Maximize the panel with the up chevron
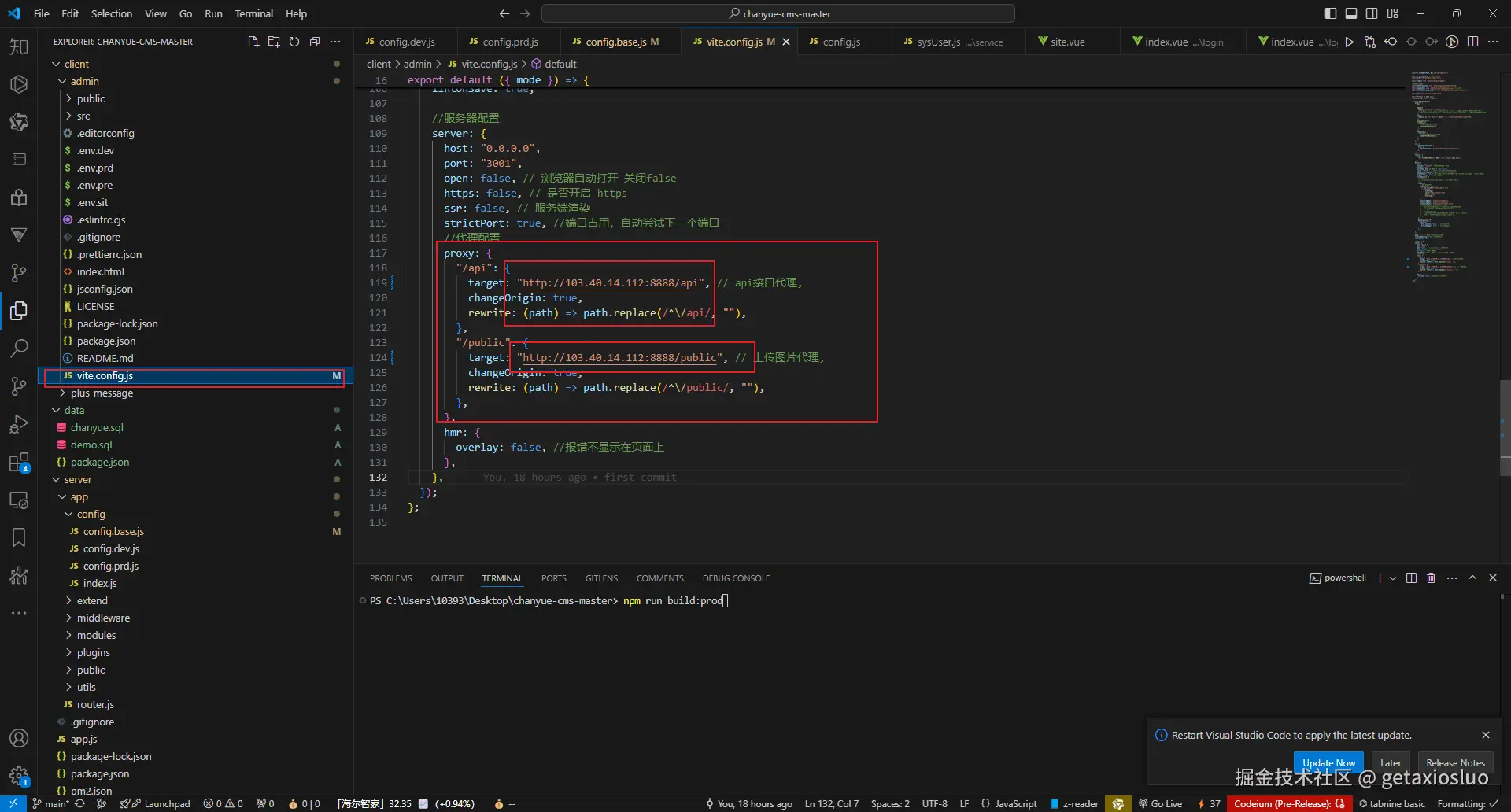The image size is (1511, 812). 1472,578
